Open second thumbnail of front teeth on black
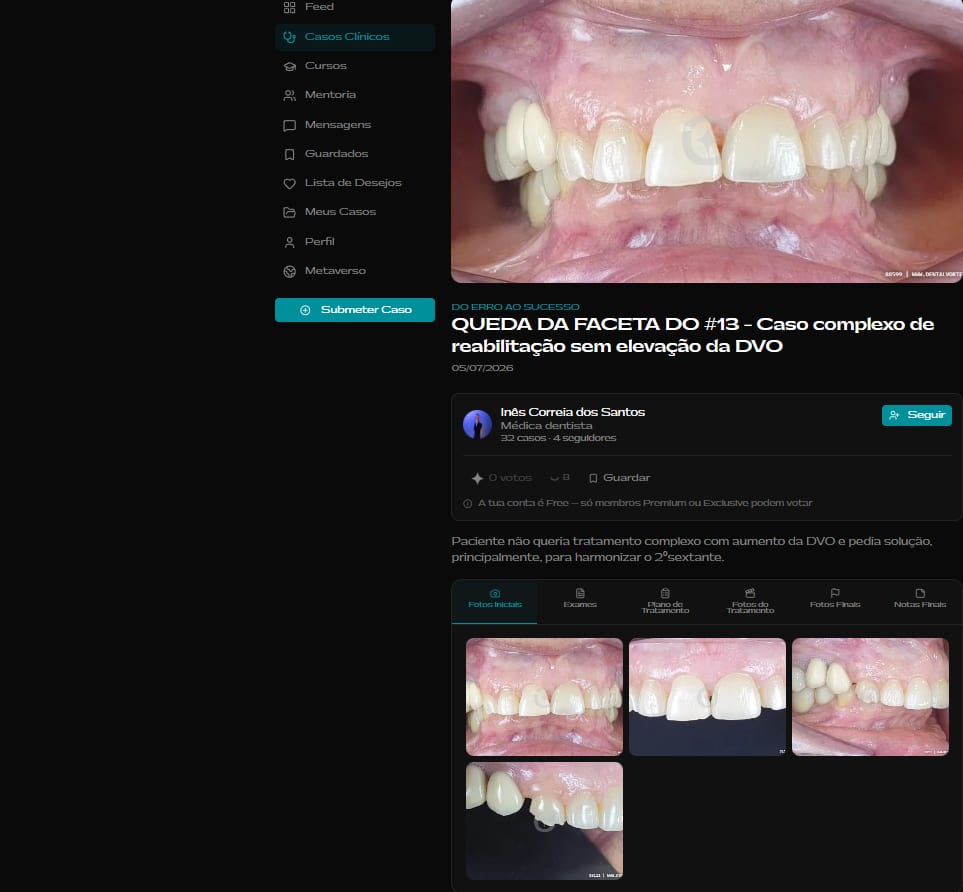 point(708,697)
